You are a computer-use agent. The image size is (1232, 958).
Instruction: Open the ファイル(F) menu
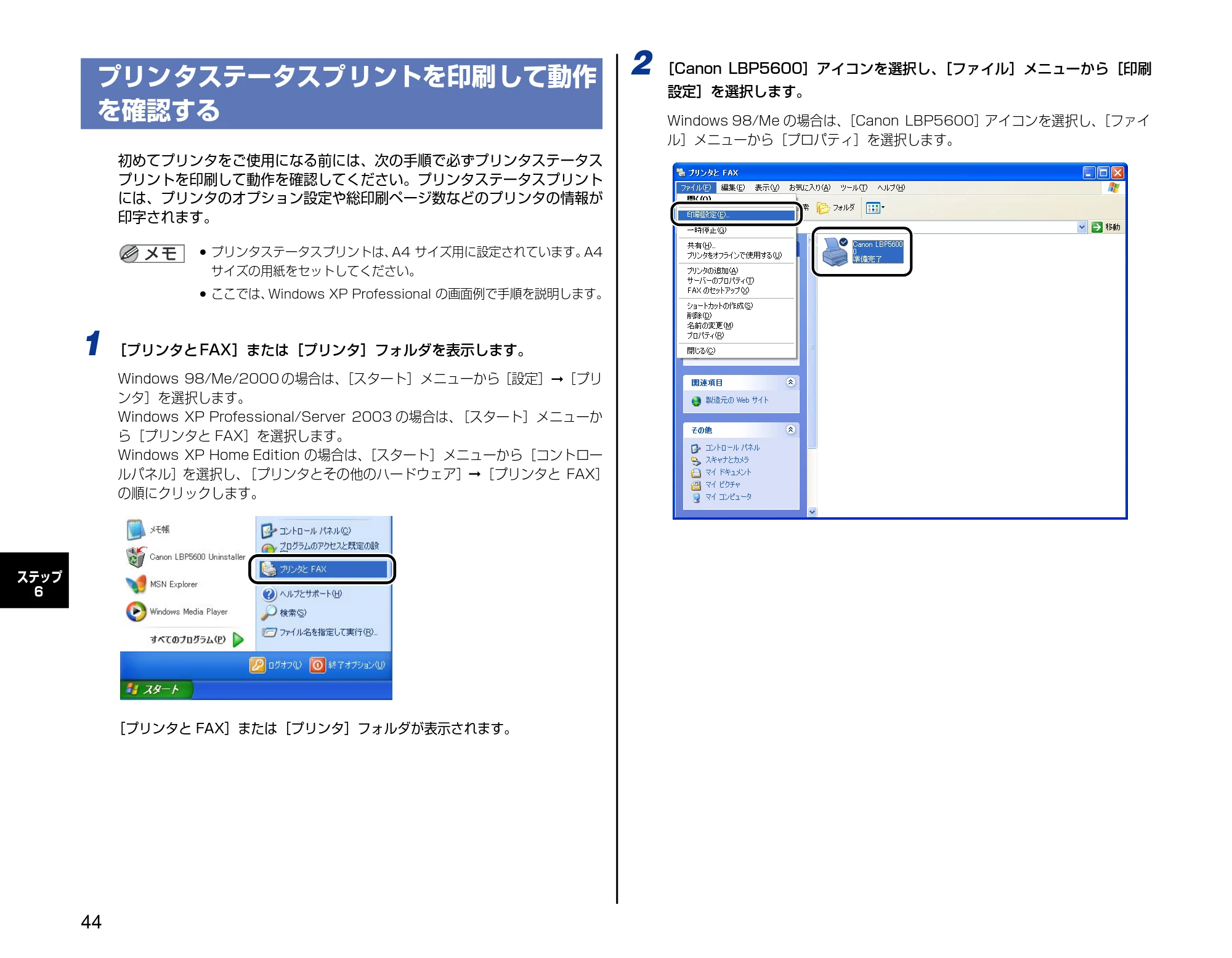pyautogui.click(x=695, y=188)
